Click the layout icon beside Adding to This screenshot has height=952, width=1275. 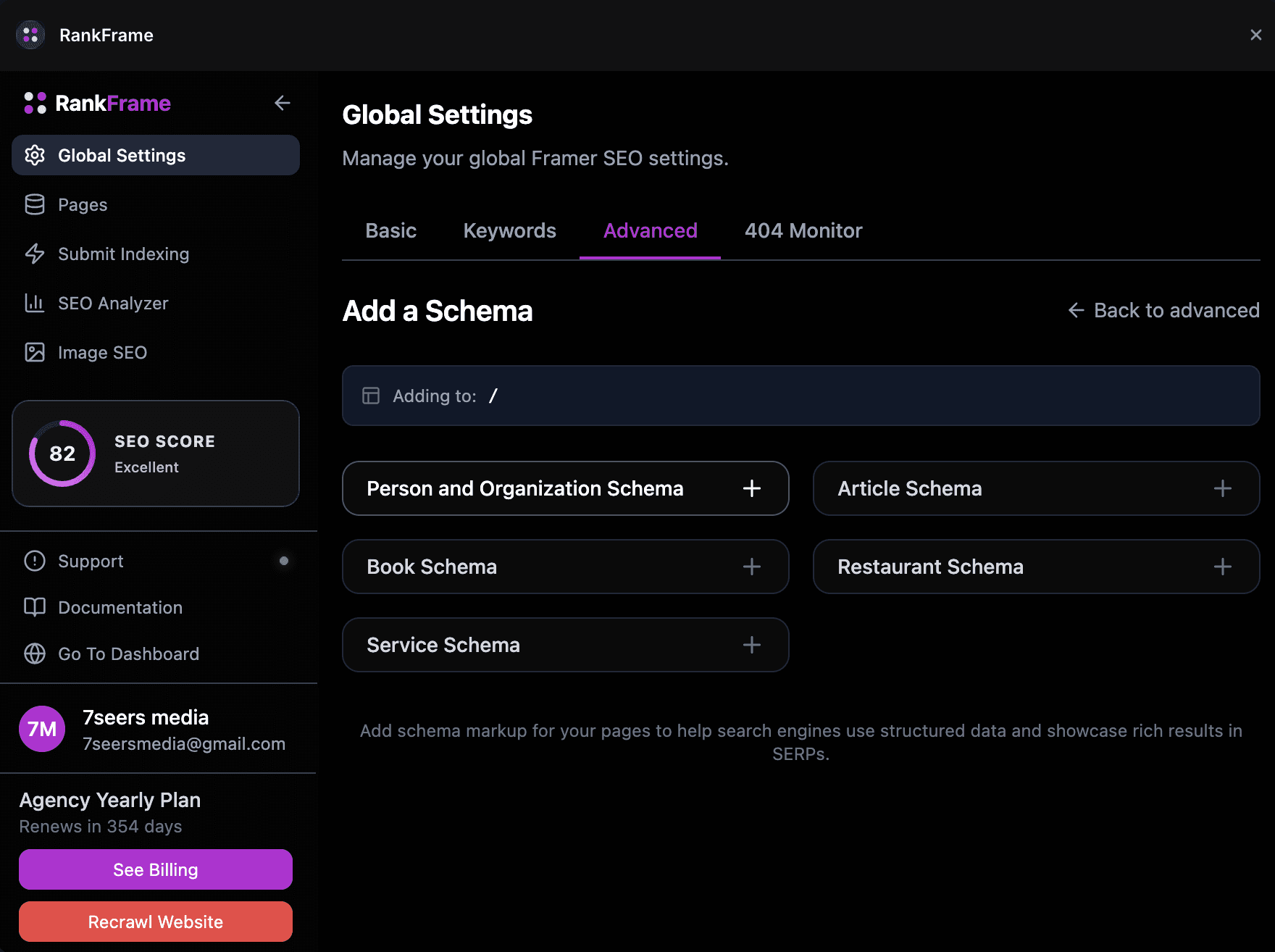click(x=371, y=396)
